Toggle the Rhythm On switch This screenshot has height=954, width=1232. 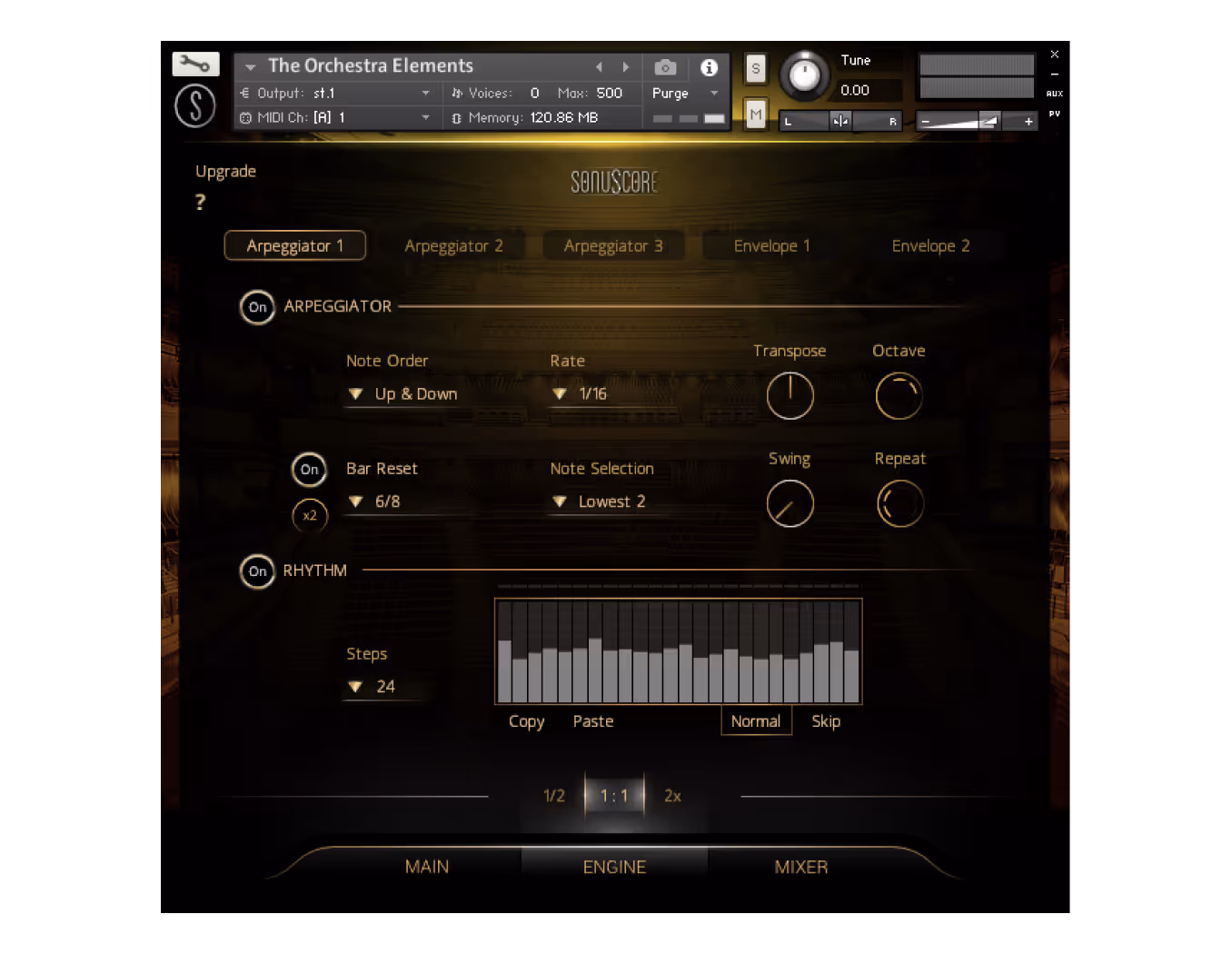(257, 571)
